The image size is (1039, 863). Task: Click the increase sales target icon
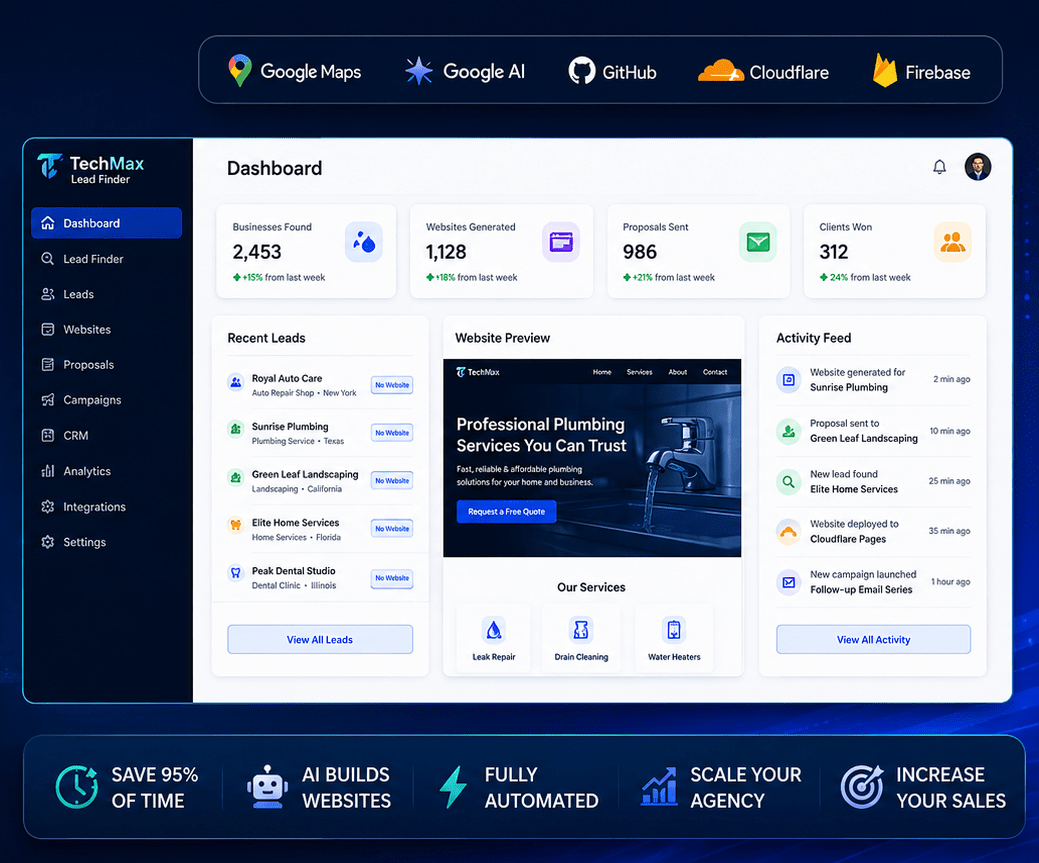pos(861,787)
